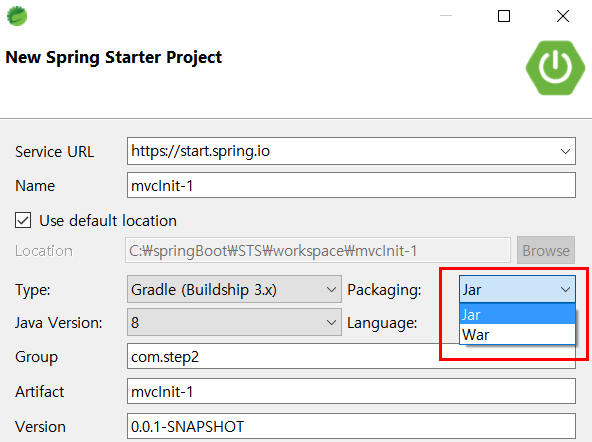Minimize the dialog window
This screenshot has height=442, width=592.
tap(446, 16)
